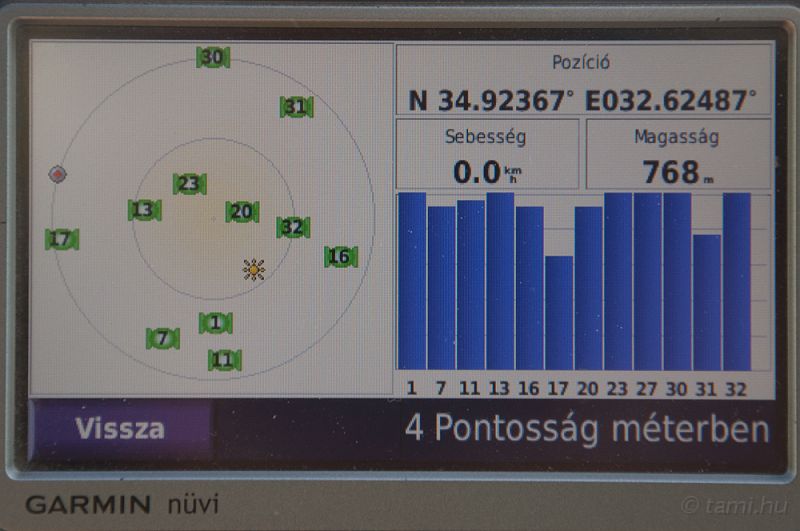800x531 pixels.
Task: Select satellite 7 icon at bottom left
Action: 163,339
